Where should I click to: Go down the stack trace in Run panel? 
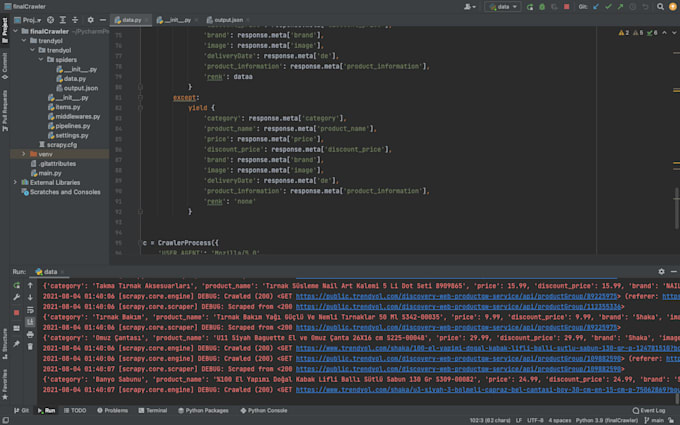coord(30,298)
